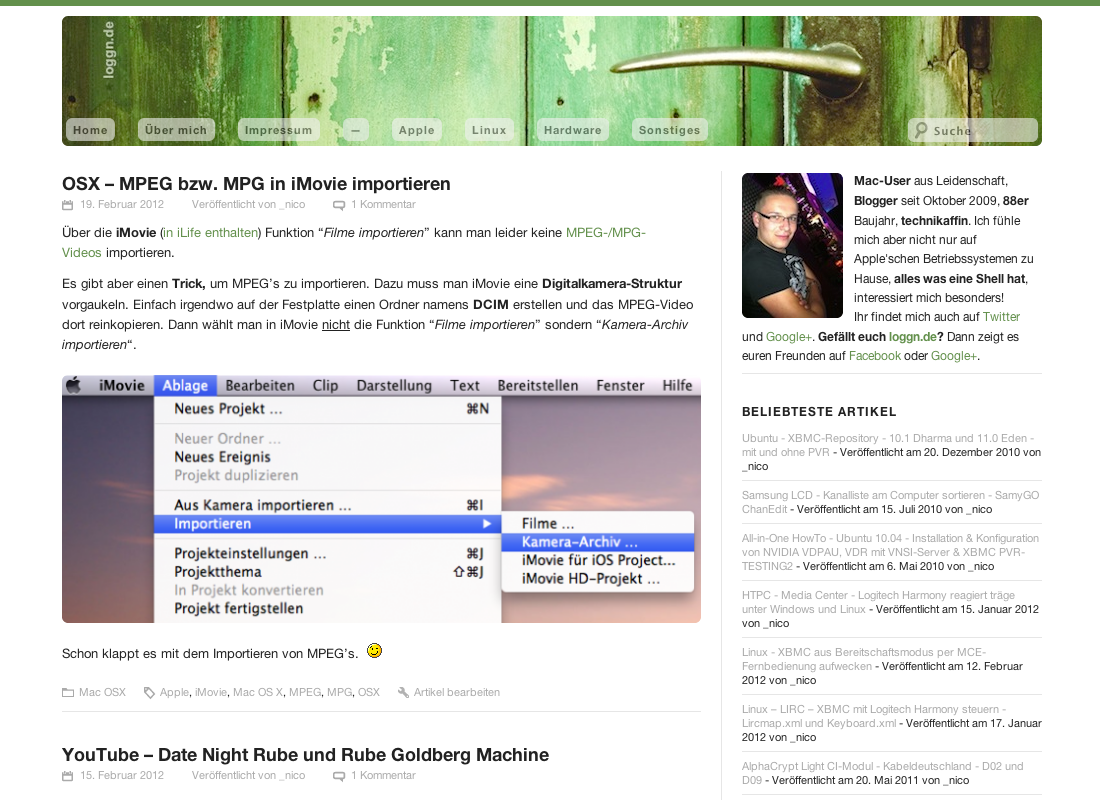This screenshot has height=800, width=1100.
Task: Follow the Google+ link after 'und'
Action: [x=789, y=337]
